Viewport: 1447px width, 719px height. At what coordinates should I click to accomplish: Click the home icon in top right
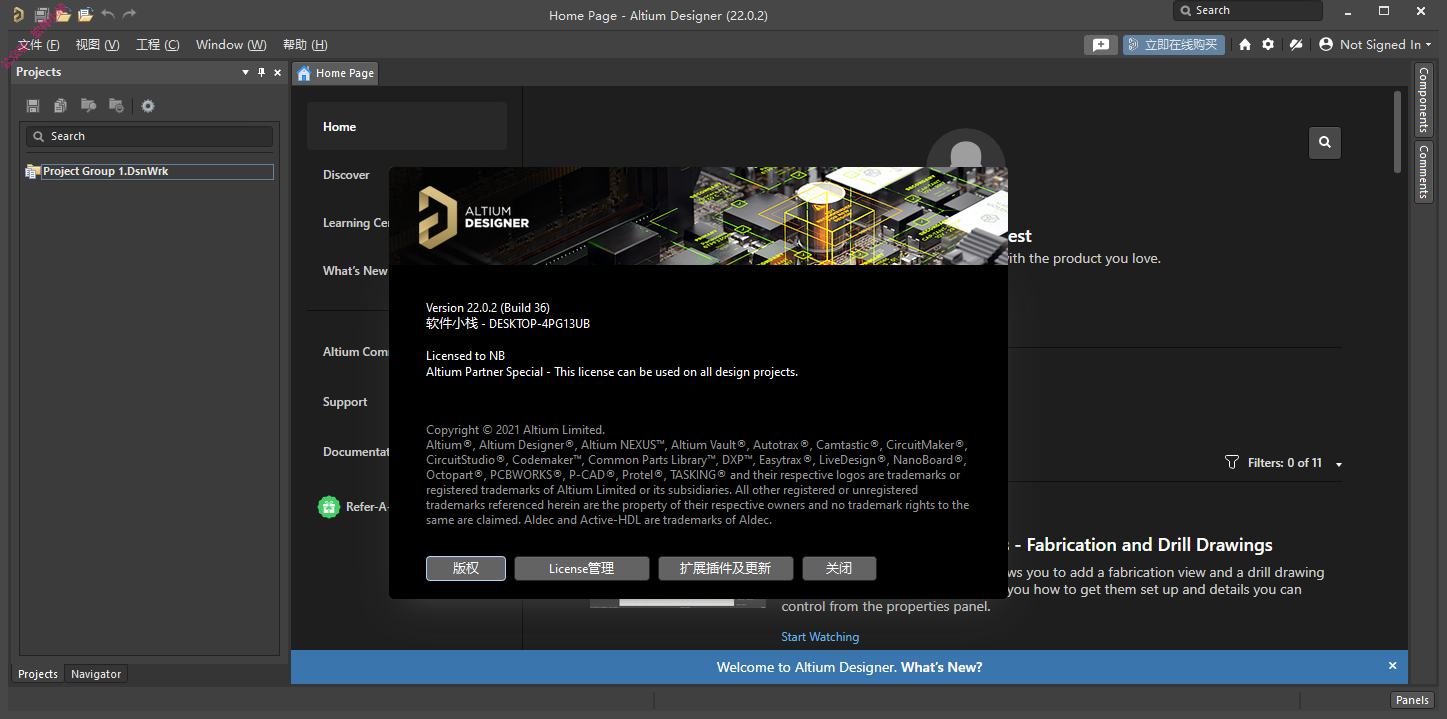tap(1245, 45)
